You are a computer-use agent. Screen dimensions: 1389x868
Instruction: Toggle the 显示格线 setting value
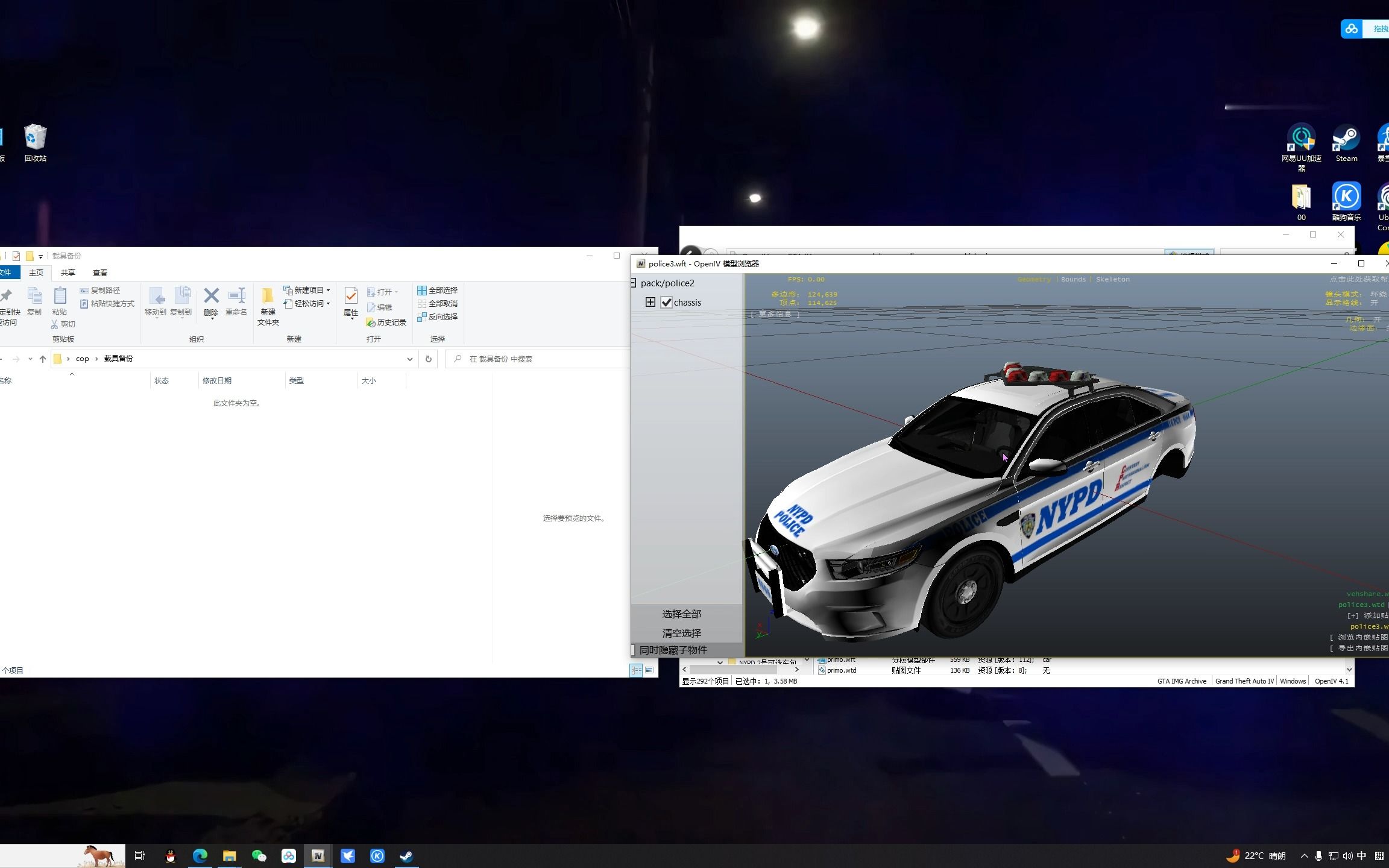(1375, 303)
